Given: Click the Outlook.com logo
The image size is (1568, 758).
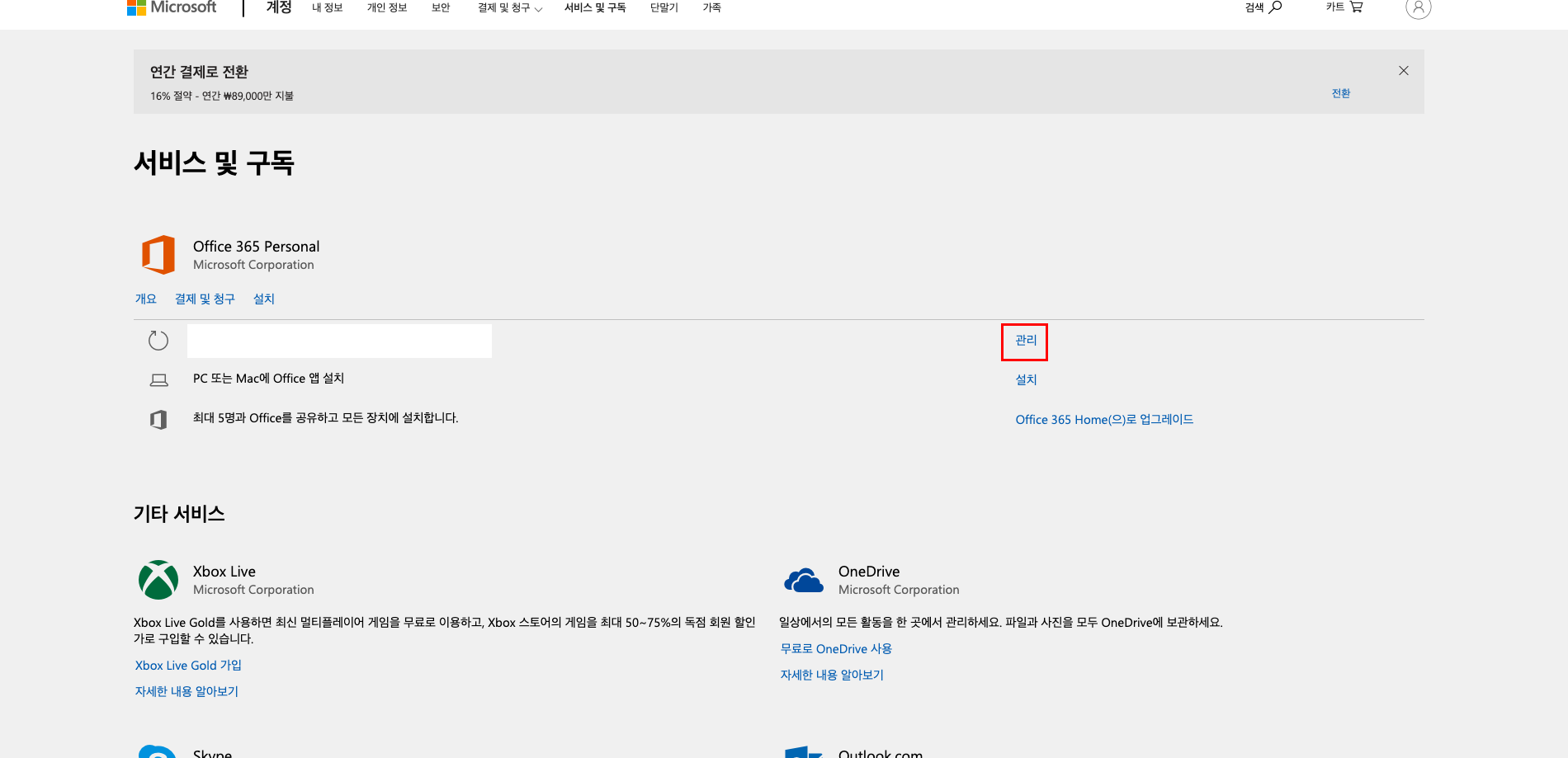Looking at the screenshot, I should pos(803,751).
